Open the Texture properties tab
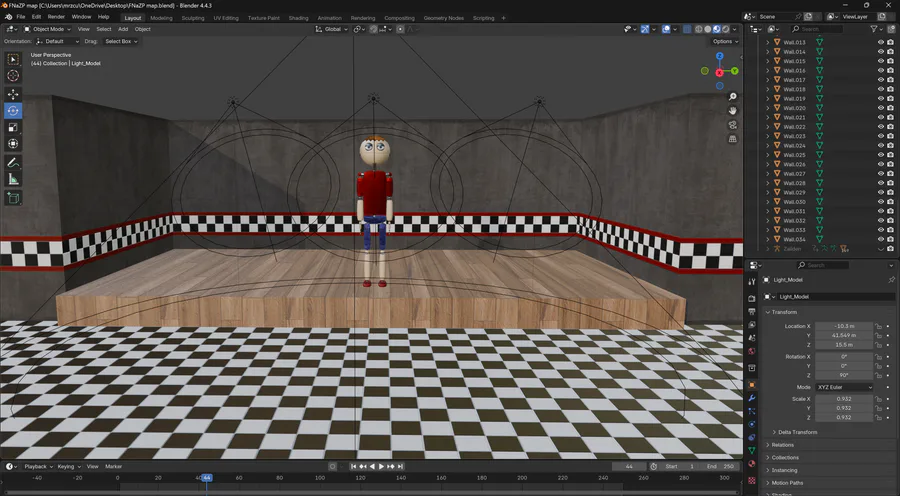Screen dimensions: 900x496 coord(752,479)
